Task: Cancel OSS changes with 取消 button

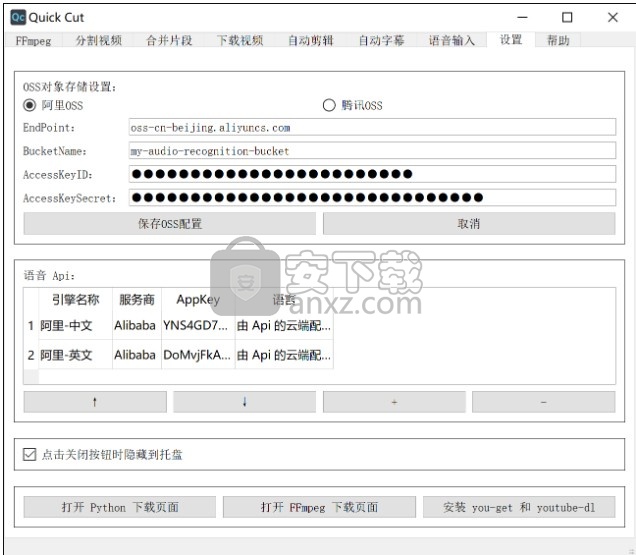Action: (469, 224)
